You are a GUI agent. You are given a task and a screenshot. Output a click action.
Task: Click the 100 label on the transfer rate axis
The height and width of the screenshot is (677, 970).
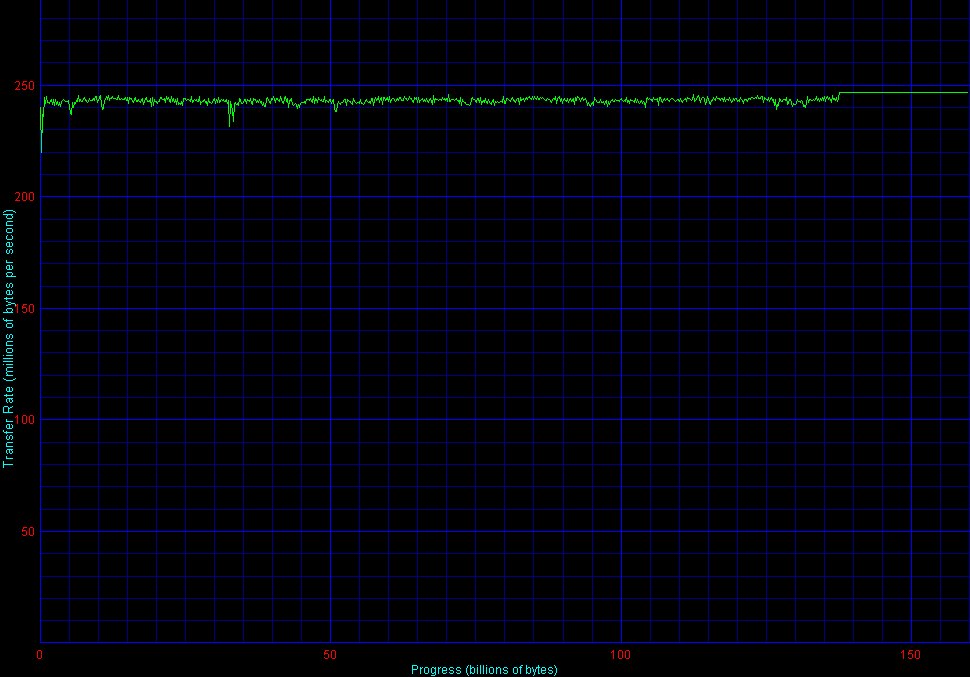25,420
